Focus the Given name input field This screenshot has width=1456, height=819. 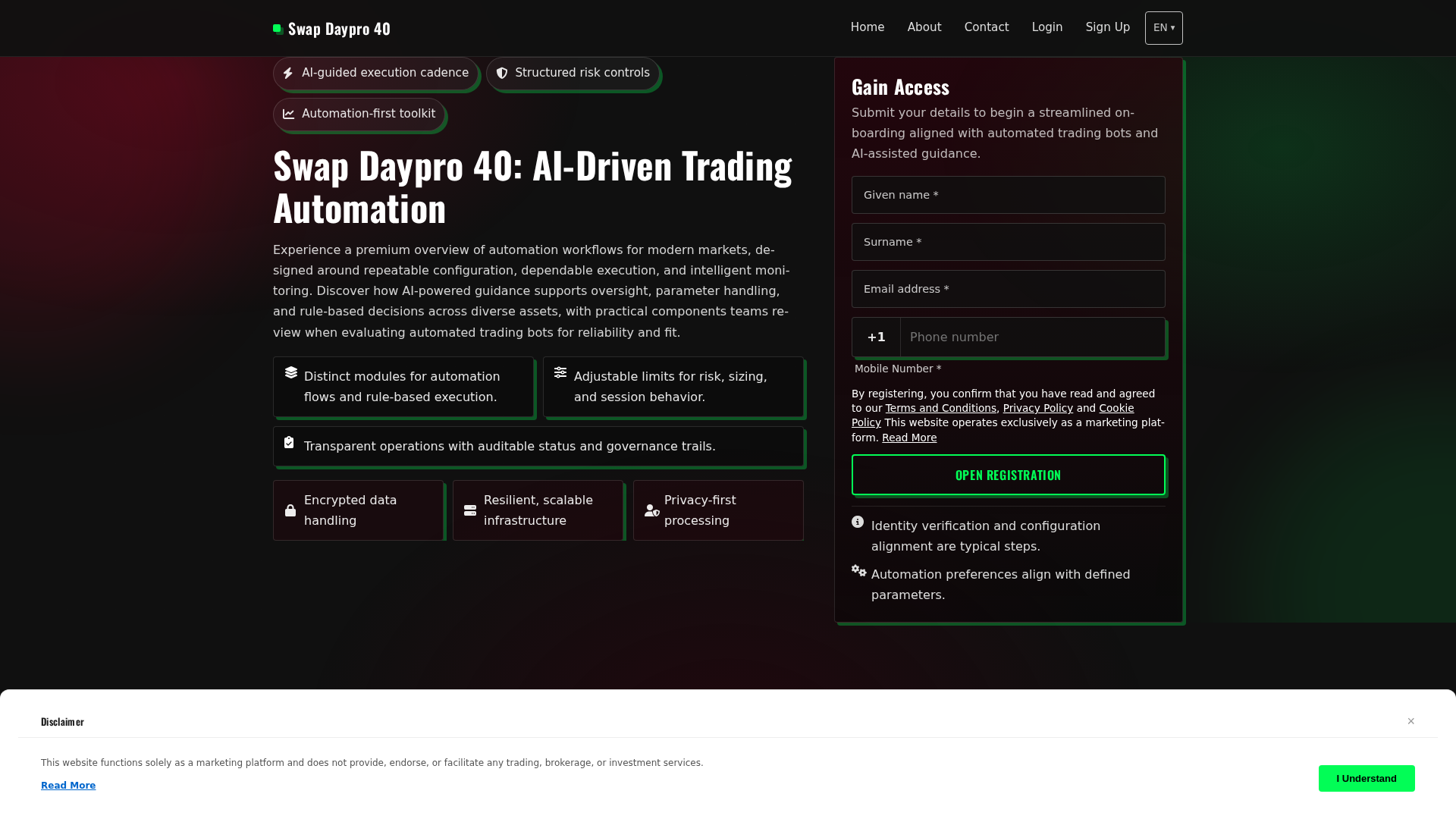(x=1009, y=195)
